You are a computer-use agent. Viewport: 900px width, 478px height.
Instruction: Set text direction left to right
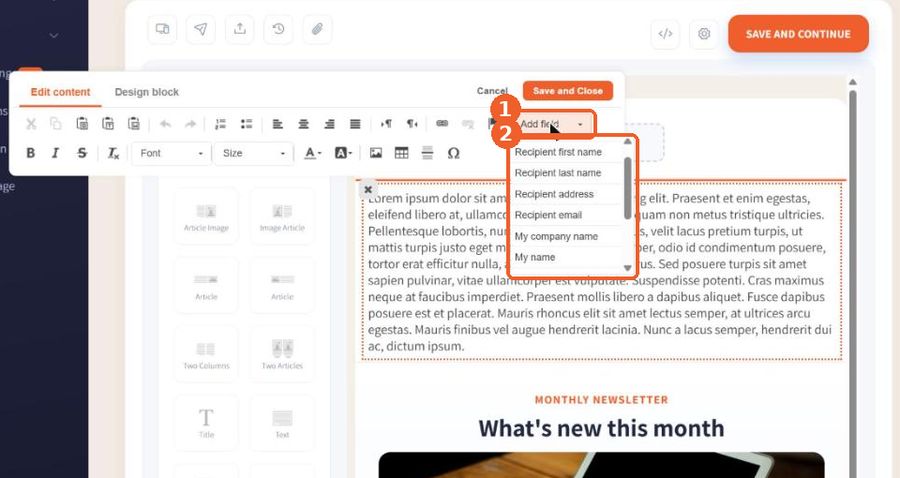click(386, 124)
